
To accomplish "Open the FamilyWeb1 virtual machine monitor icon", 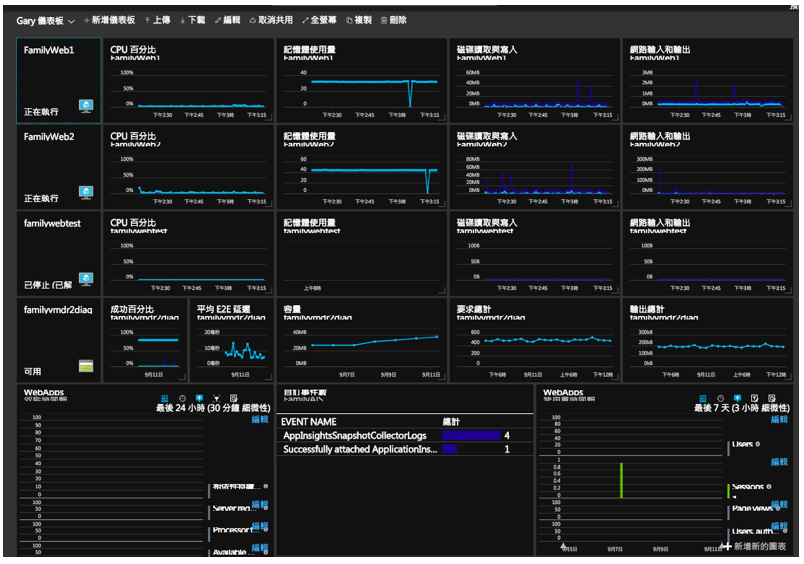I will [86, 106].
